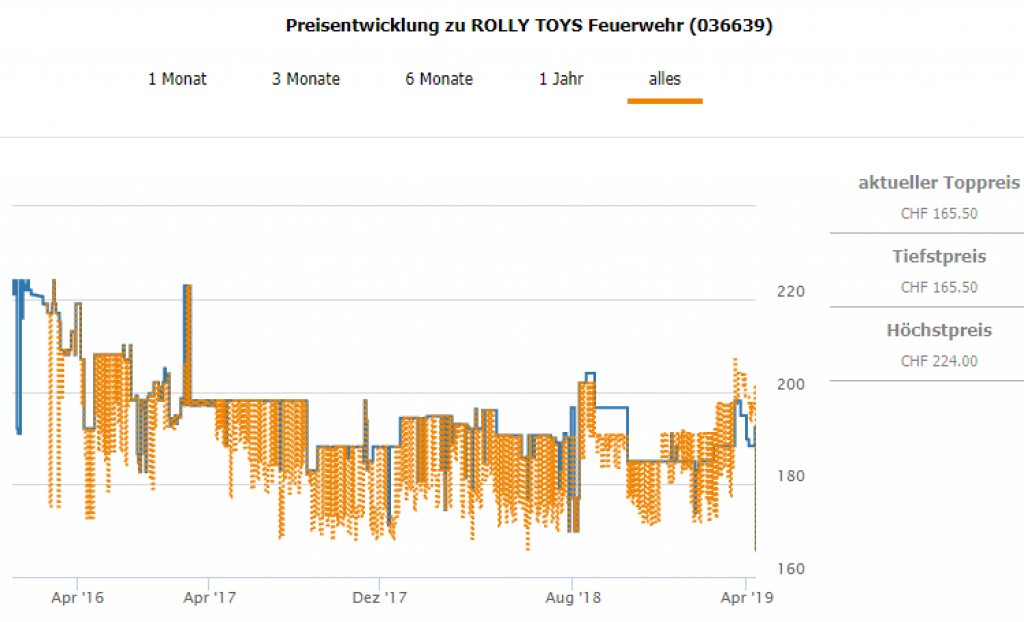Select the '1 Monat' time range tab
Viewport: 1024px width, 622px height.
click(x=177, y=79)
